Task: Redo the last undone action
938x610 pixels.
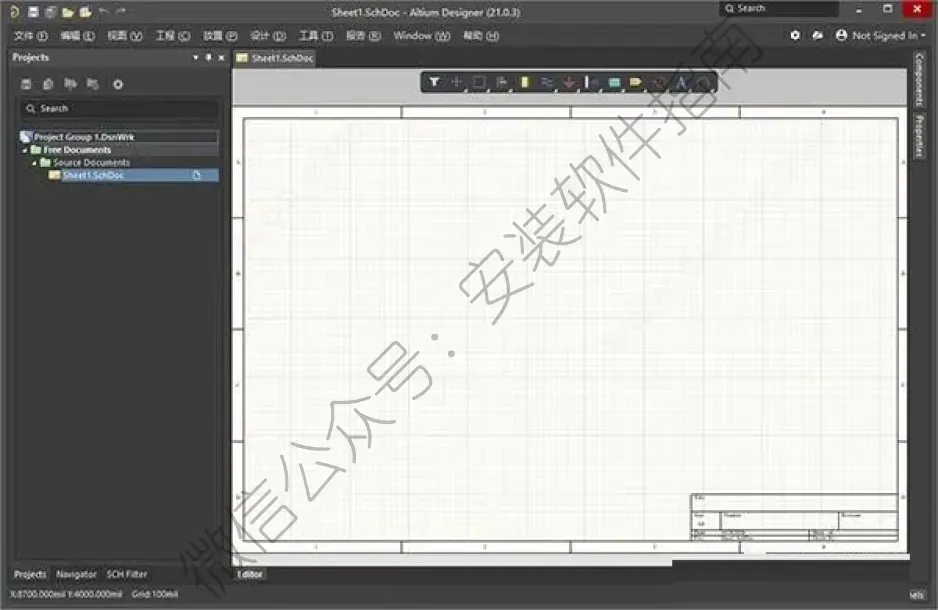Action: point(121,11)
